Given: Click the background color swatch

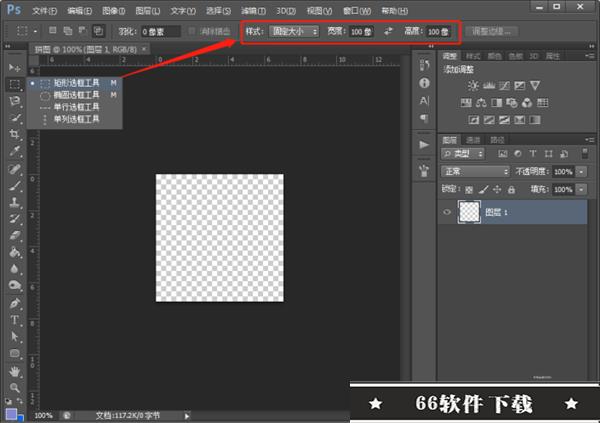Looking at the screenshot, I should pos(21,418).
